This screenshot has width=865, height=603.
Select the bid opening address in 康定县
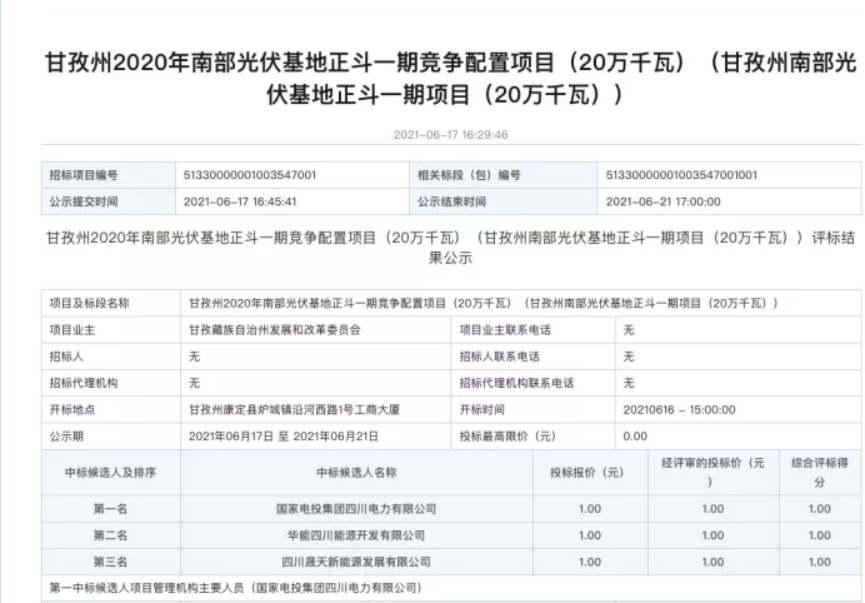[296, 409]
